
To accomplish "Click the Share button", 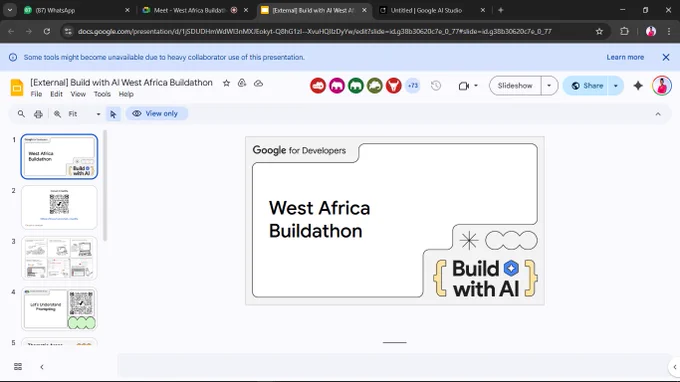I will point(587,86).
